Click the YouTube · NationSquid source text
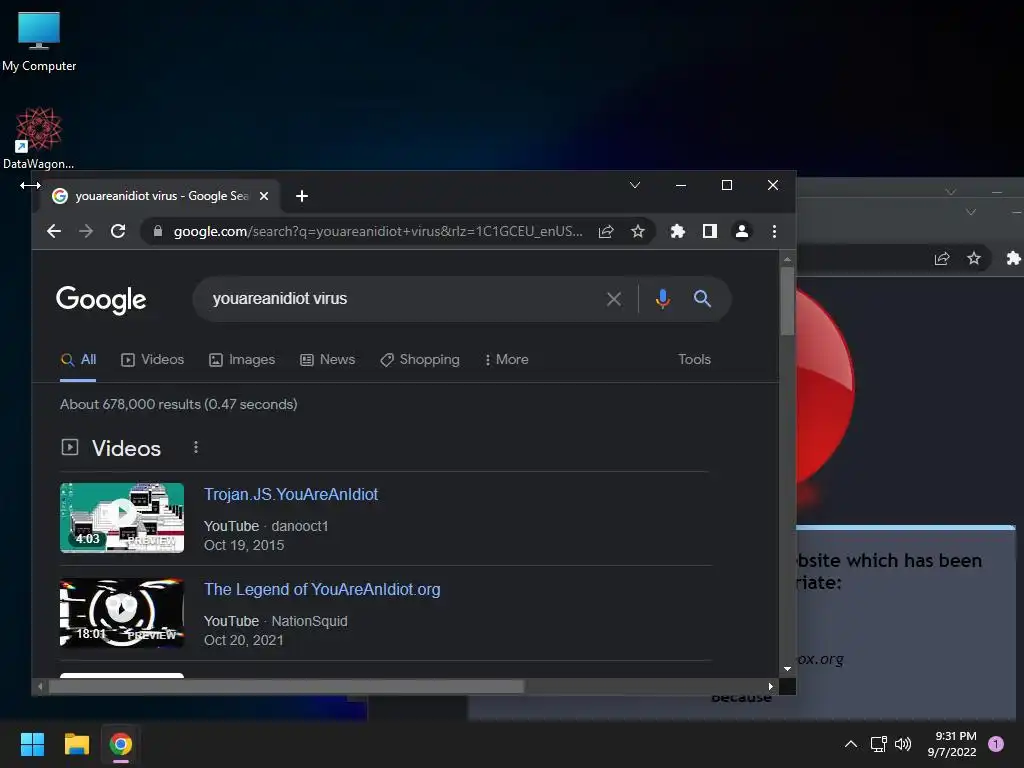 [x=276, y=621]
